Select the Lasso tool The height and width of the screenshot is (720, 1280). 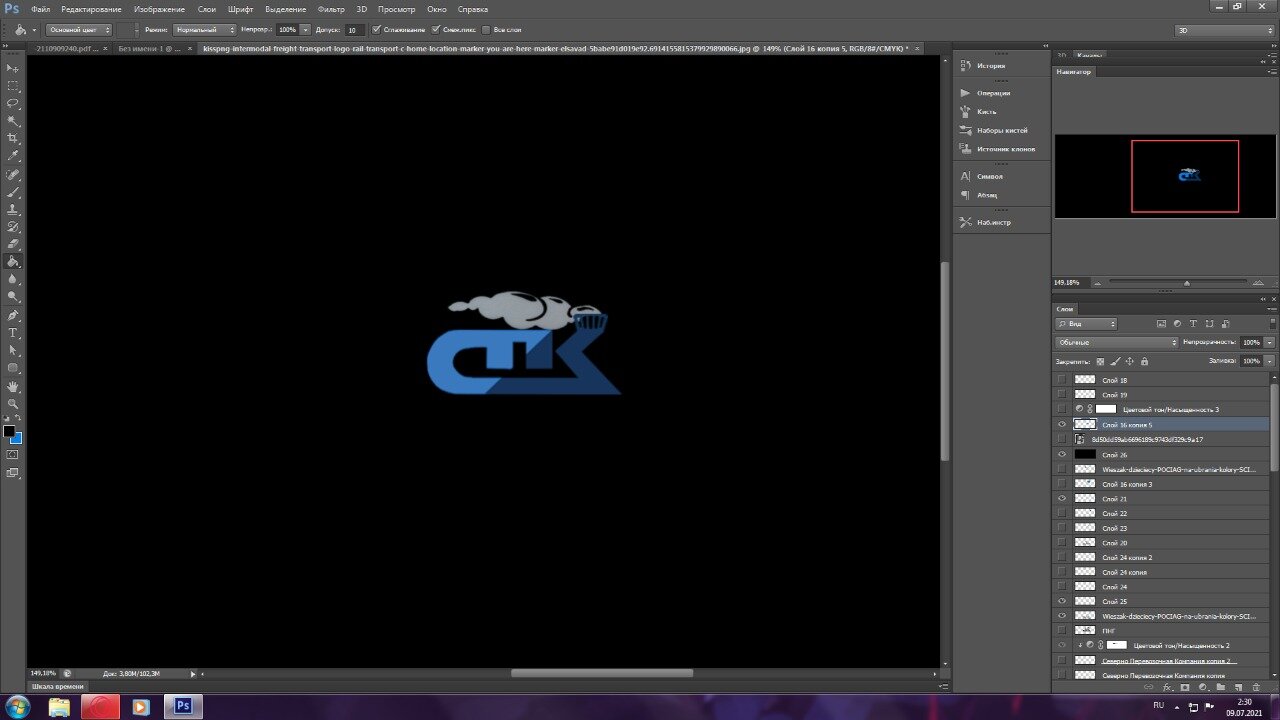13,104
